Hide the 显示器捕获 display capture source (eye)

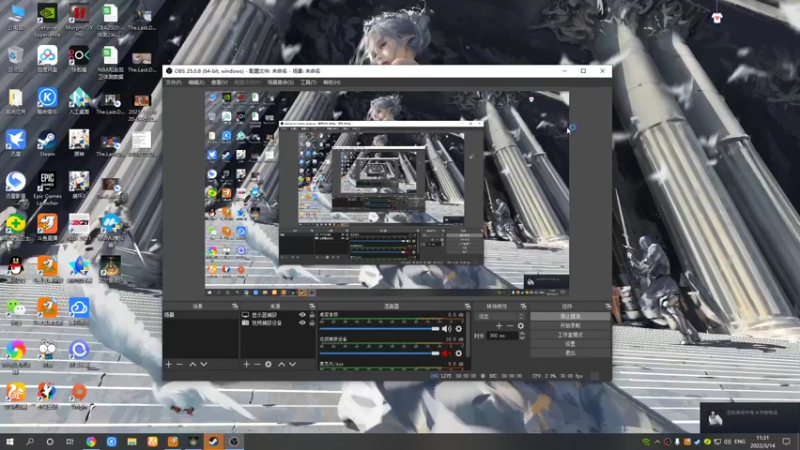[302, 315]
